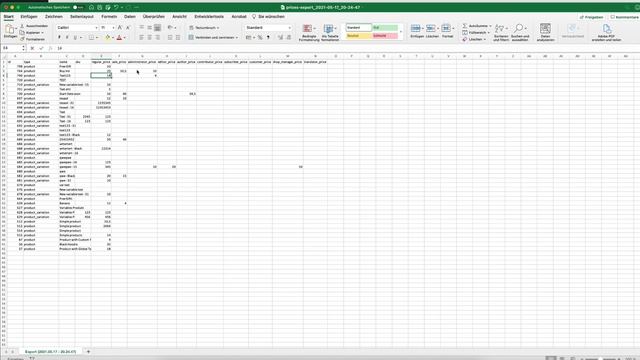The width and height of the screenshot is (640, 360).
Task: Click Adobe PDF erstellen und teilen
Action: 607,33
